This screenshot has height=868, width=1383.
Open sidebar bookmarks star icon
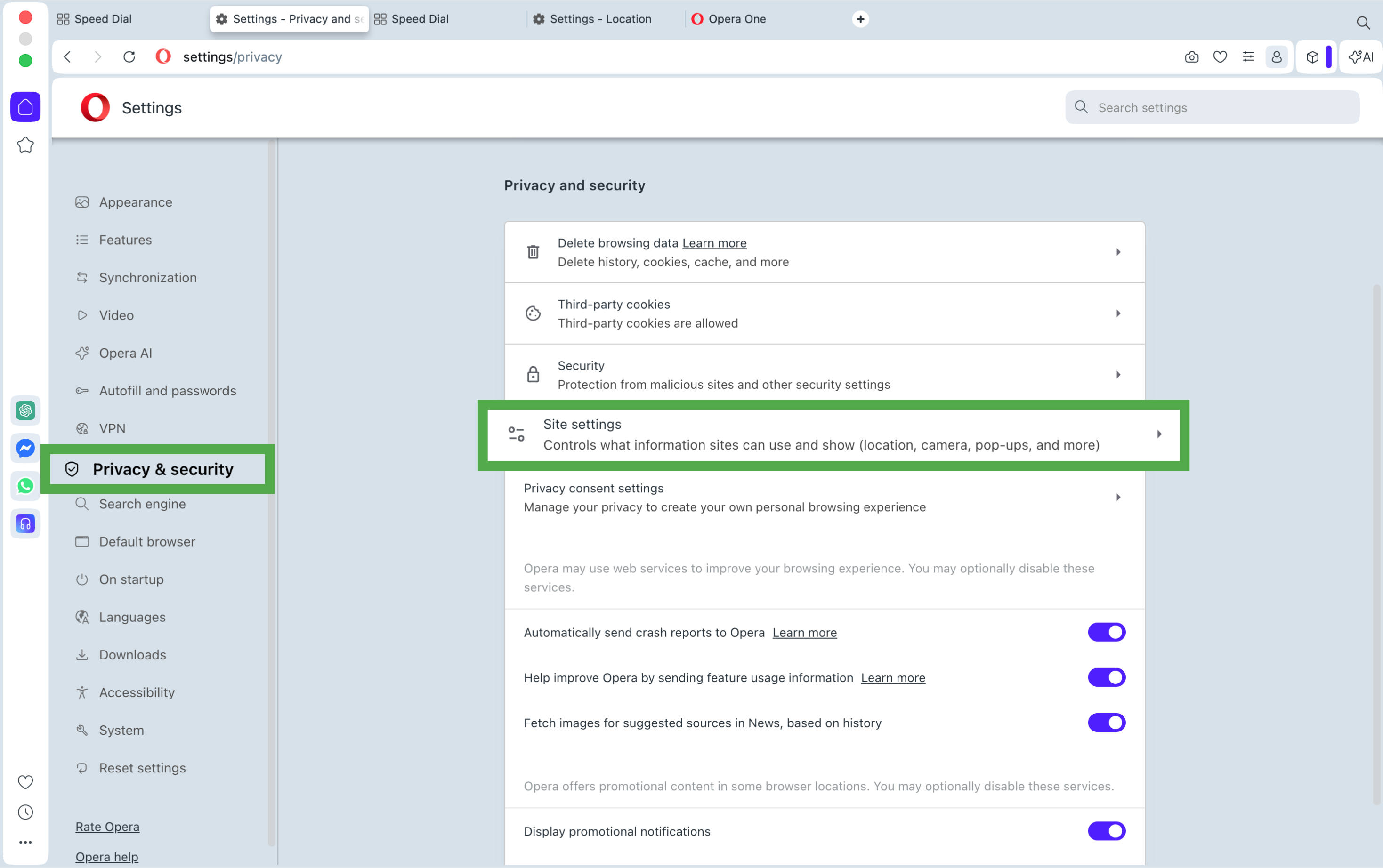point(25,145)
